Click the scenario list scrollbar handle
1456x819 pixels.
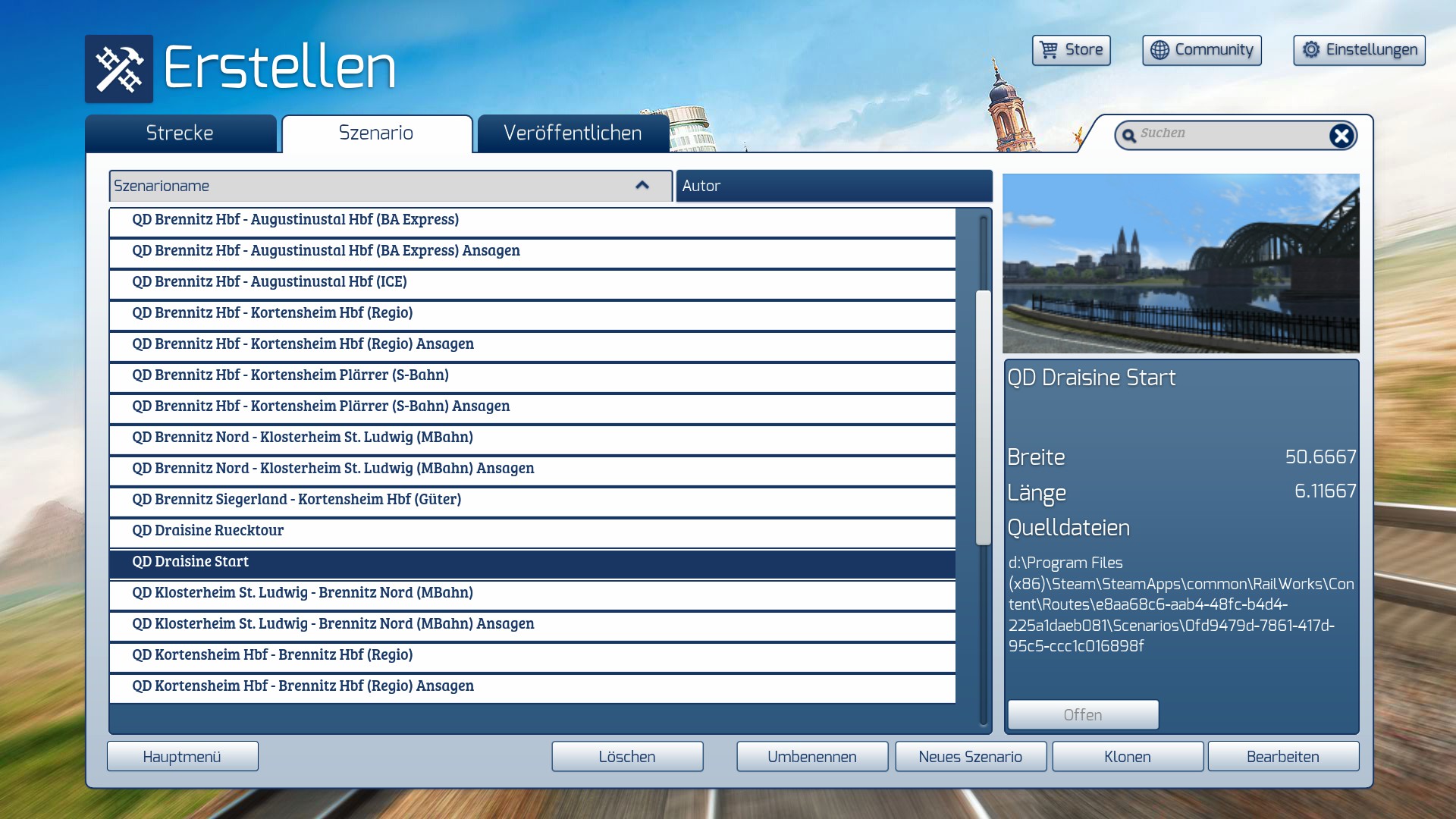983,417
